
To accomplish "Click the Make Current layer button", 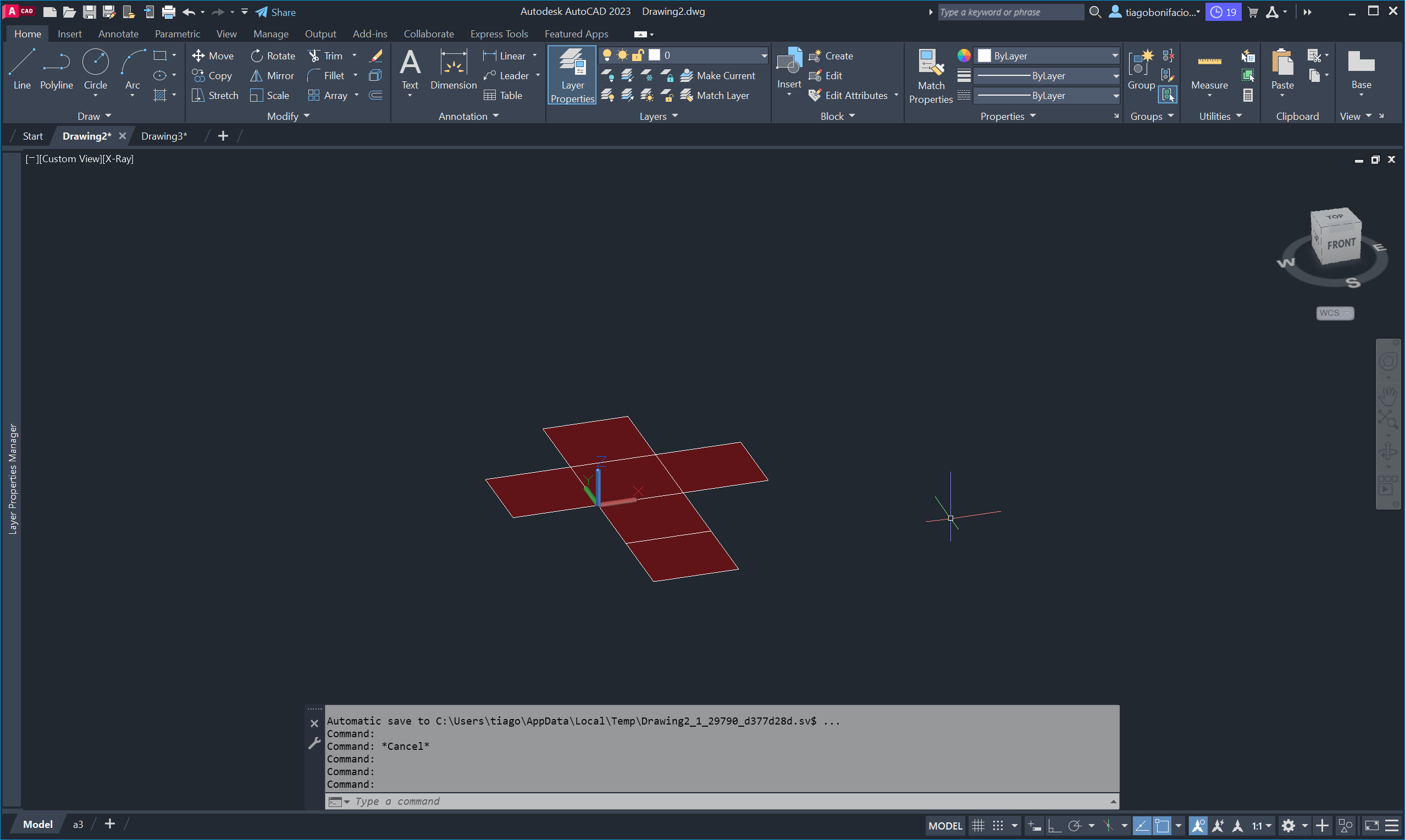I will (x=717, y=75).
